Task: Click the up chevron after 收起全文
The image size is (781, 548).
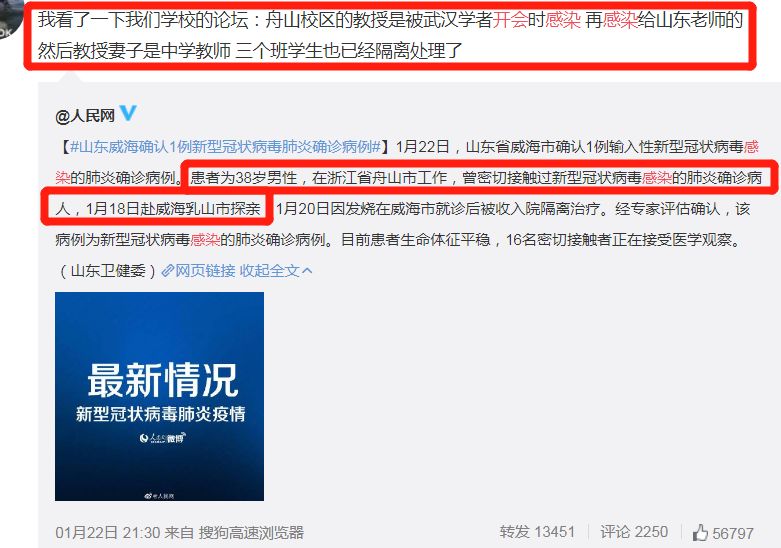Action: click(x=307, y=271)
